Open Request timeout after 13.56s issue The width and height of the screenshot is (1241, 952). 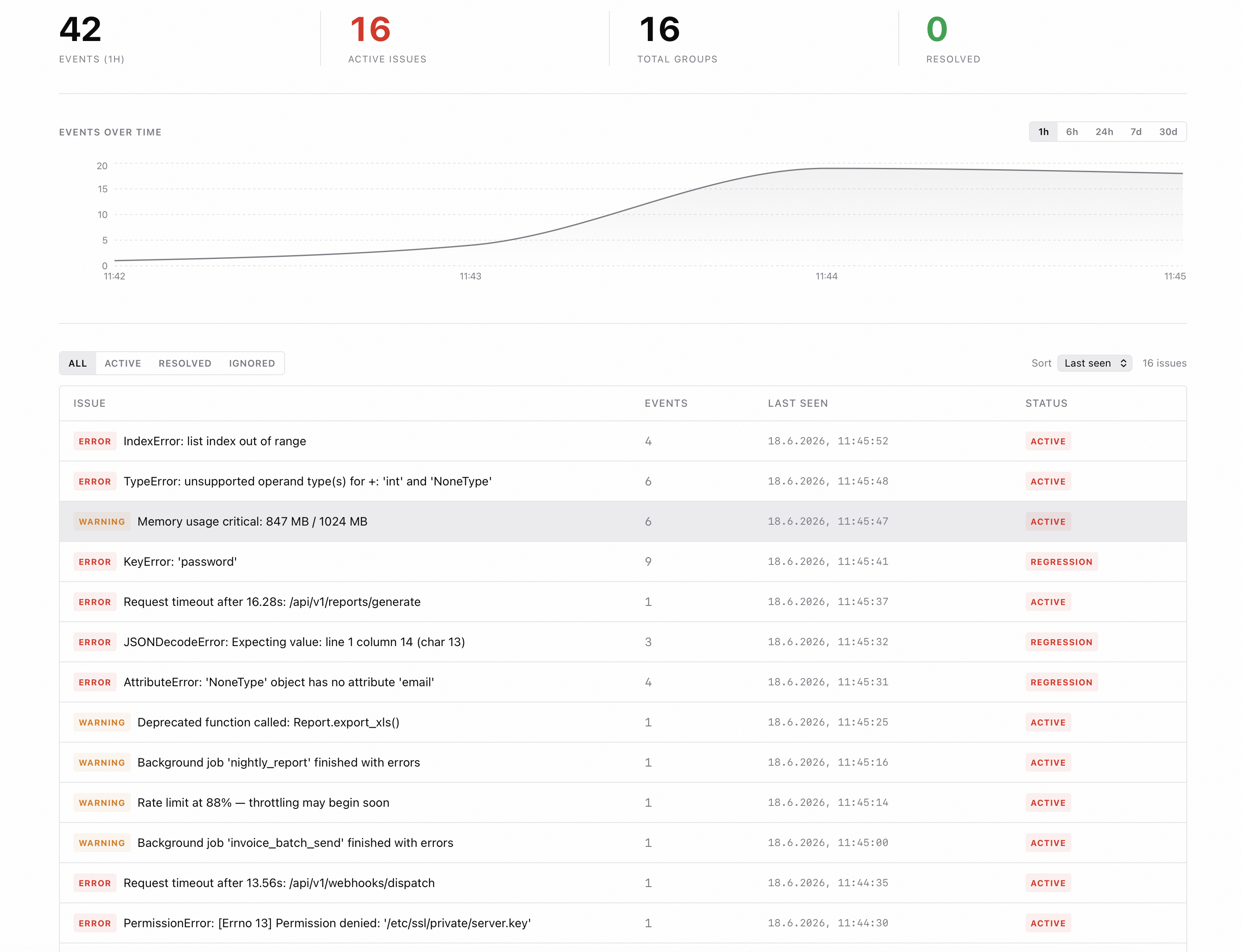click(x=623, y=884)
